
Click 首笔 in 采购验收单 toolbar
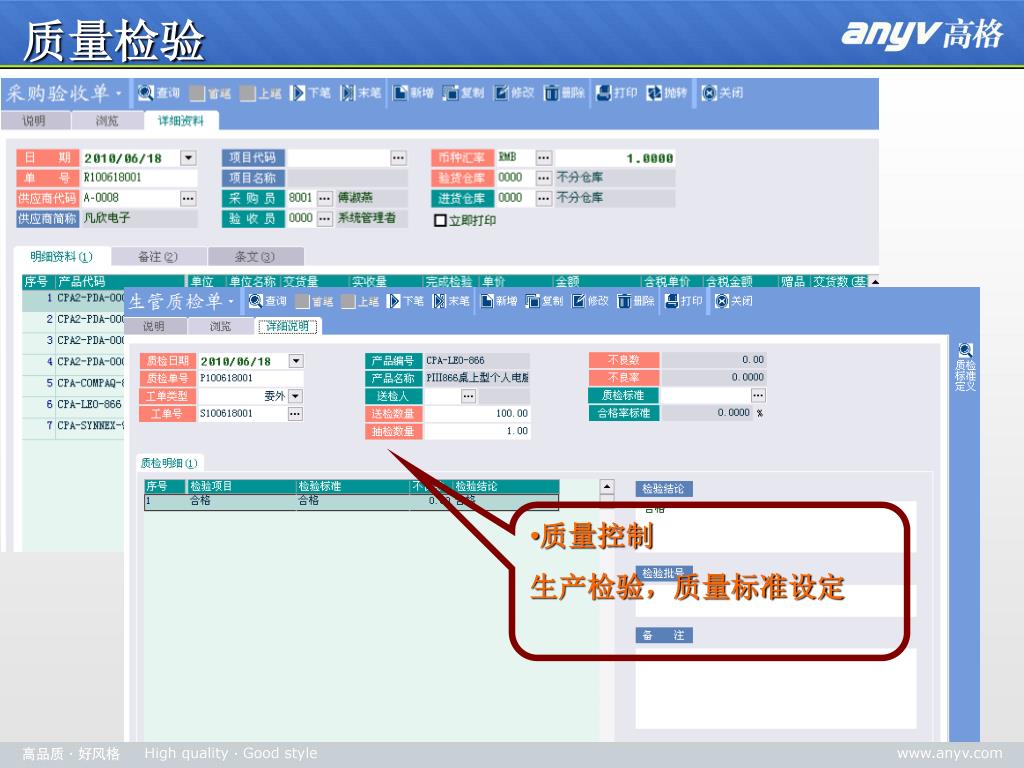(210, 93)
